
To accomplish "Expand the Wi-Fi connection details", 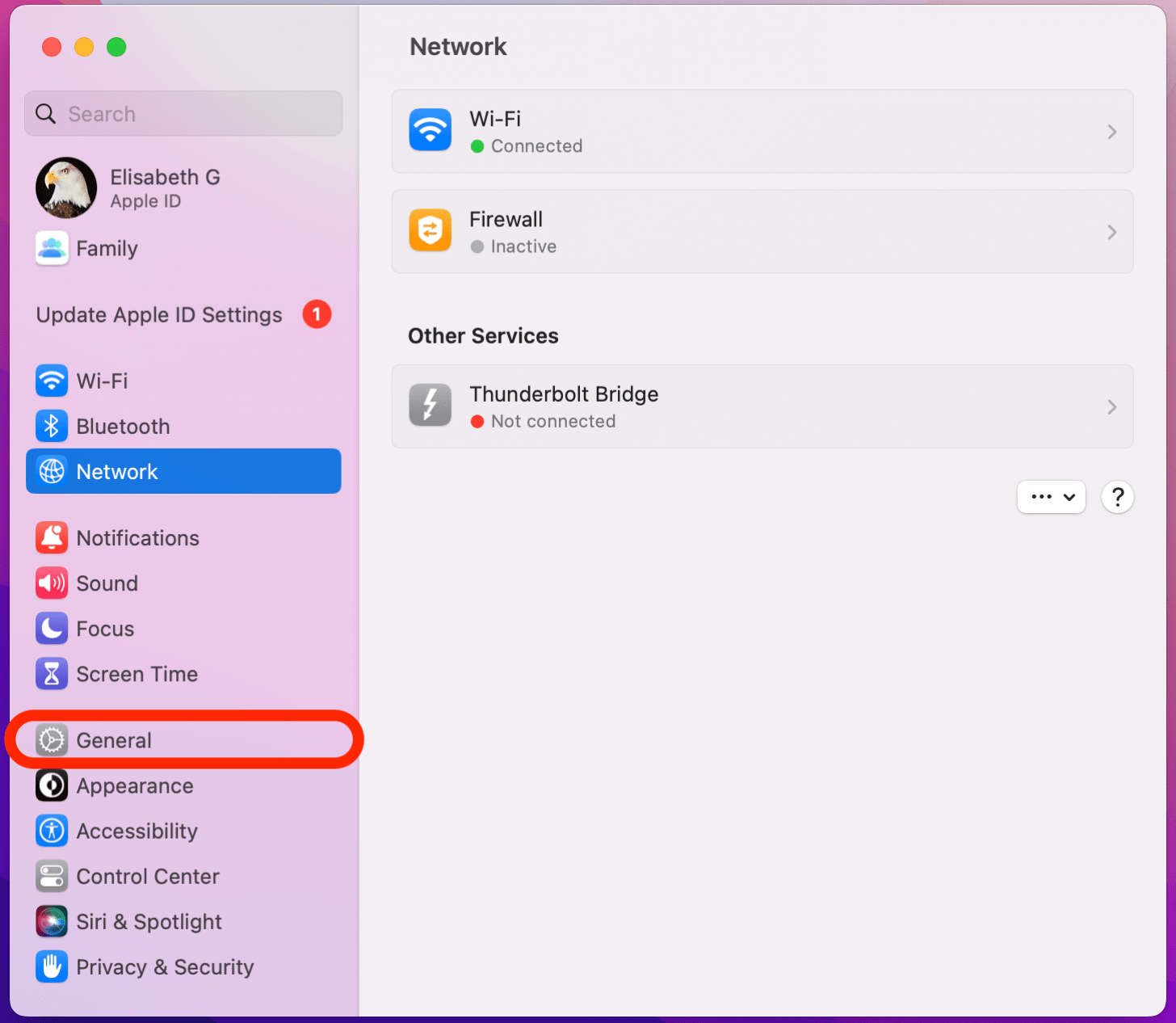I will pyautogui.click(x=1112, y=132).
